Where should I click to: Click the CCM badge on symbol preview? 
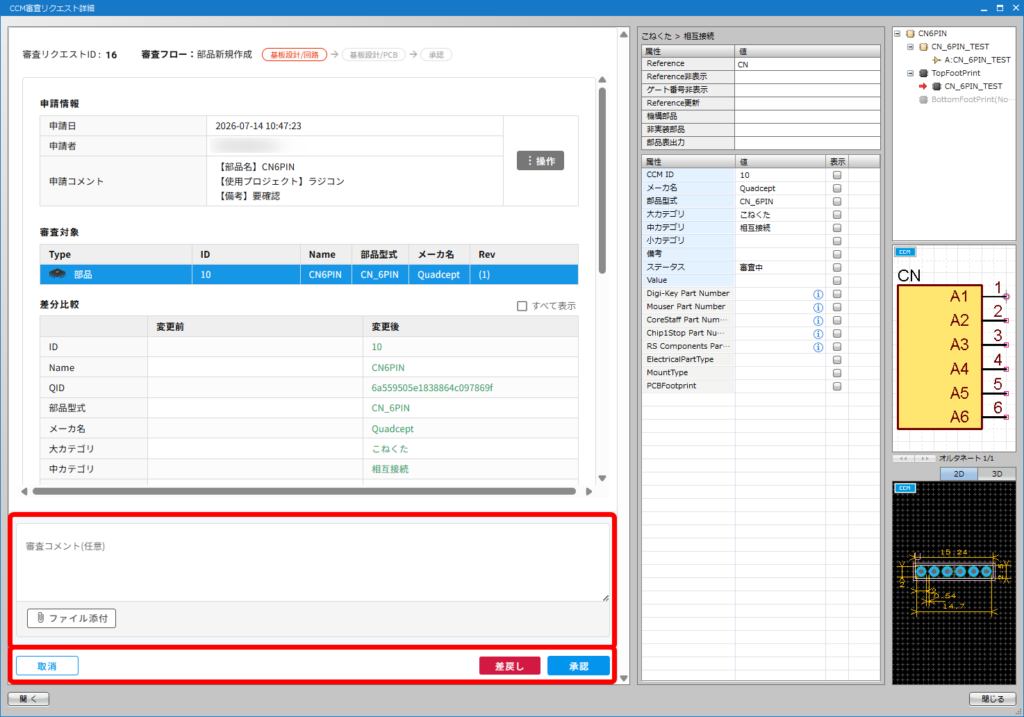point(904,251)
